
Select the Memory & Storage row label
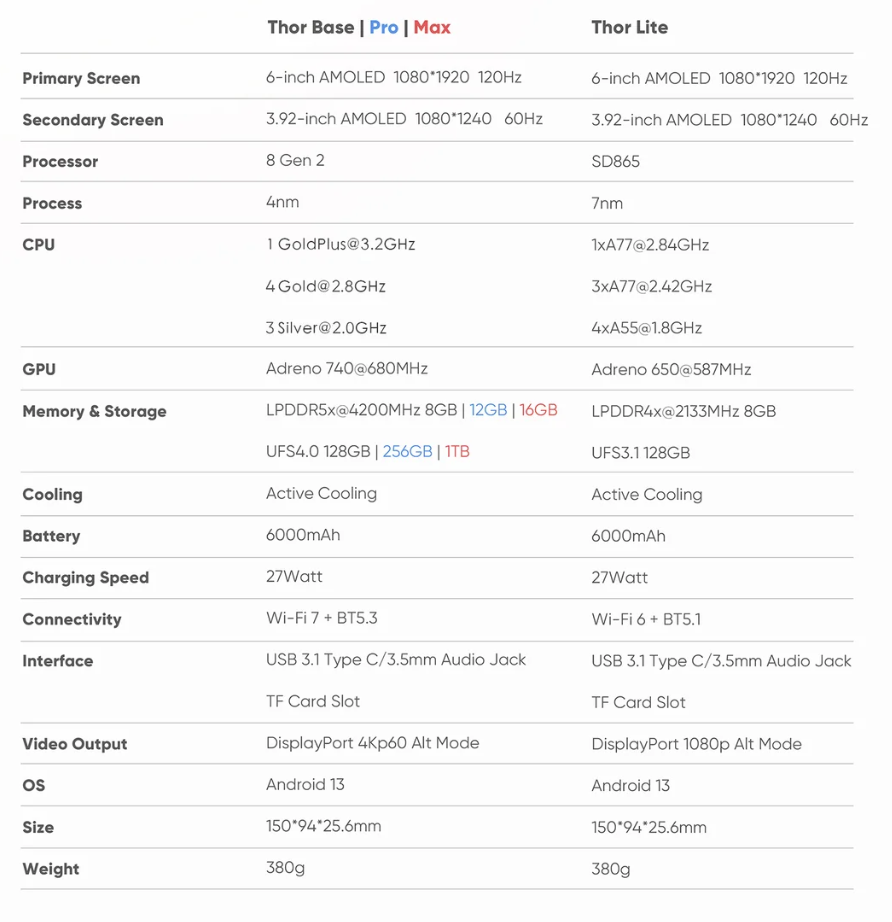[x=94, y=412]
